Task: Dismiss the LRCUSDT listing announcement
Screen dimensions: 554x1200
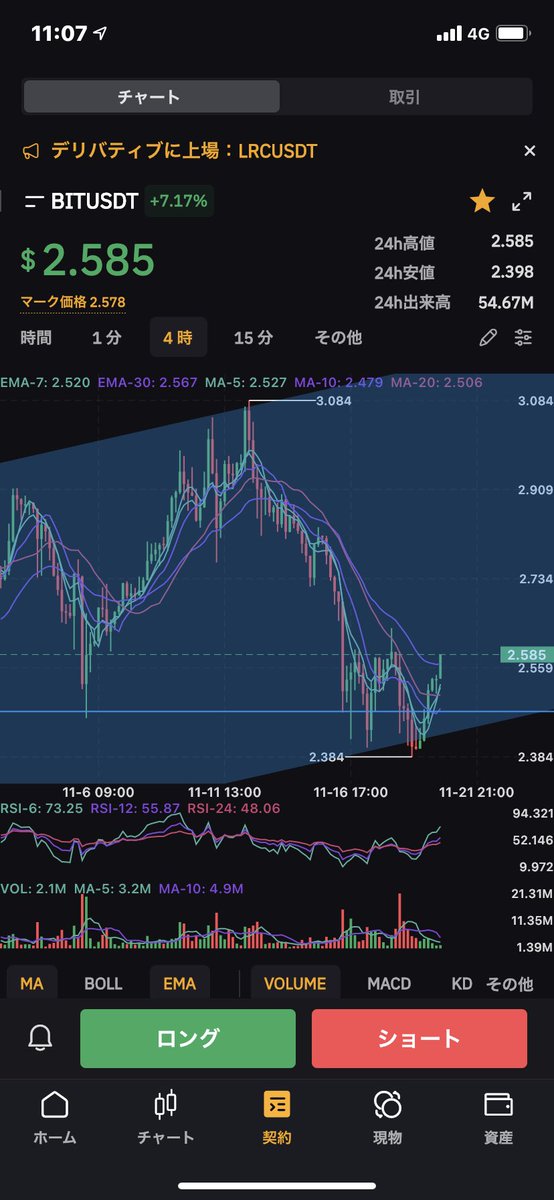Action: 530,151
